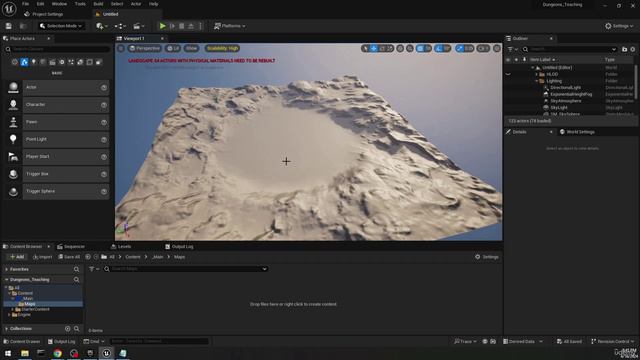The image size is (640, 360).
Task: Toggle grid snapping in viewport toolbar
Action: (x=420, y=48)
